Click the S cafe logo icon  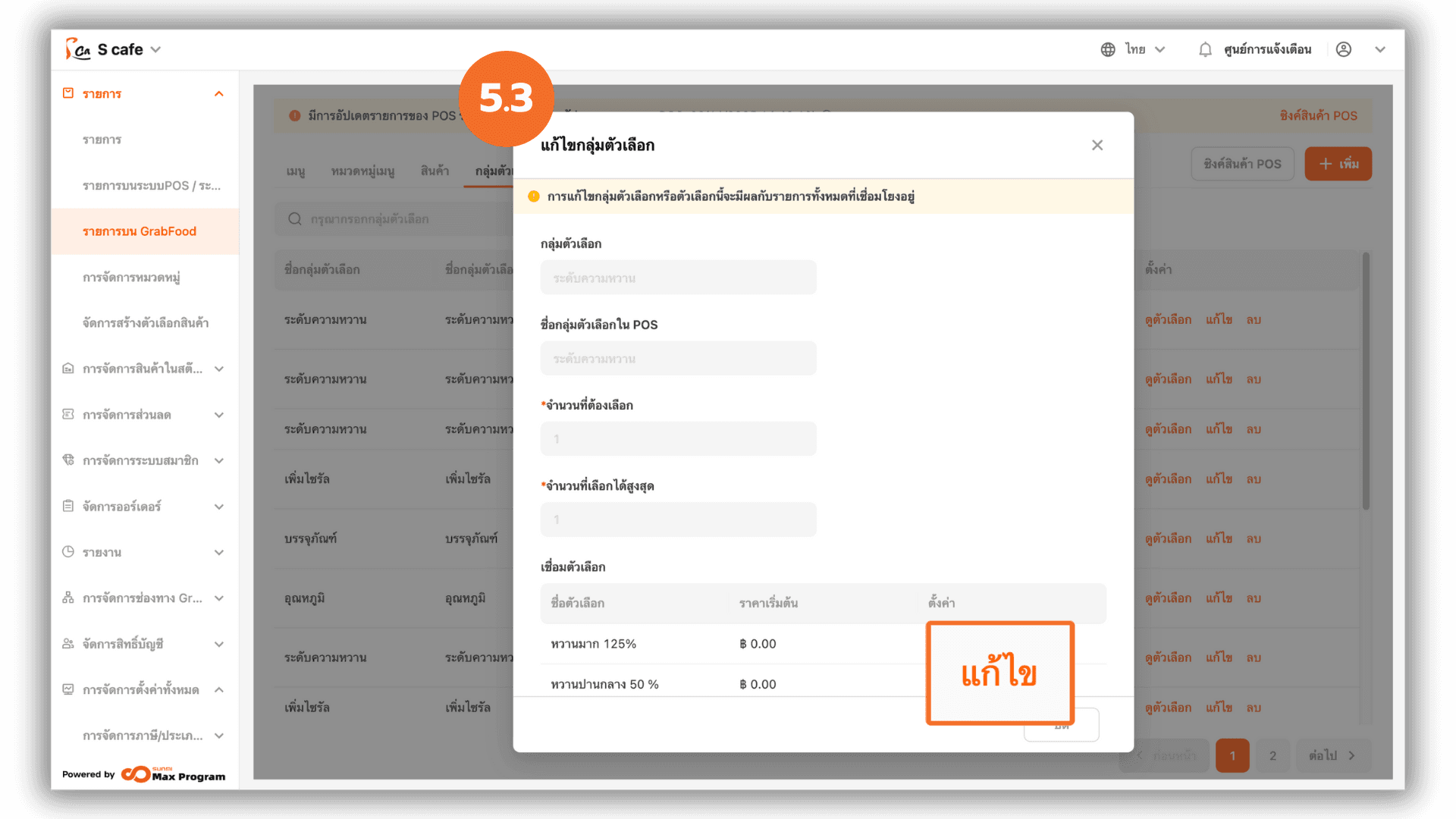pyautogui.click(x=77, y=49)
